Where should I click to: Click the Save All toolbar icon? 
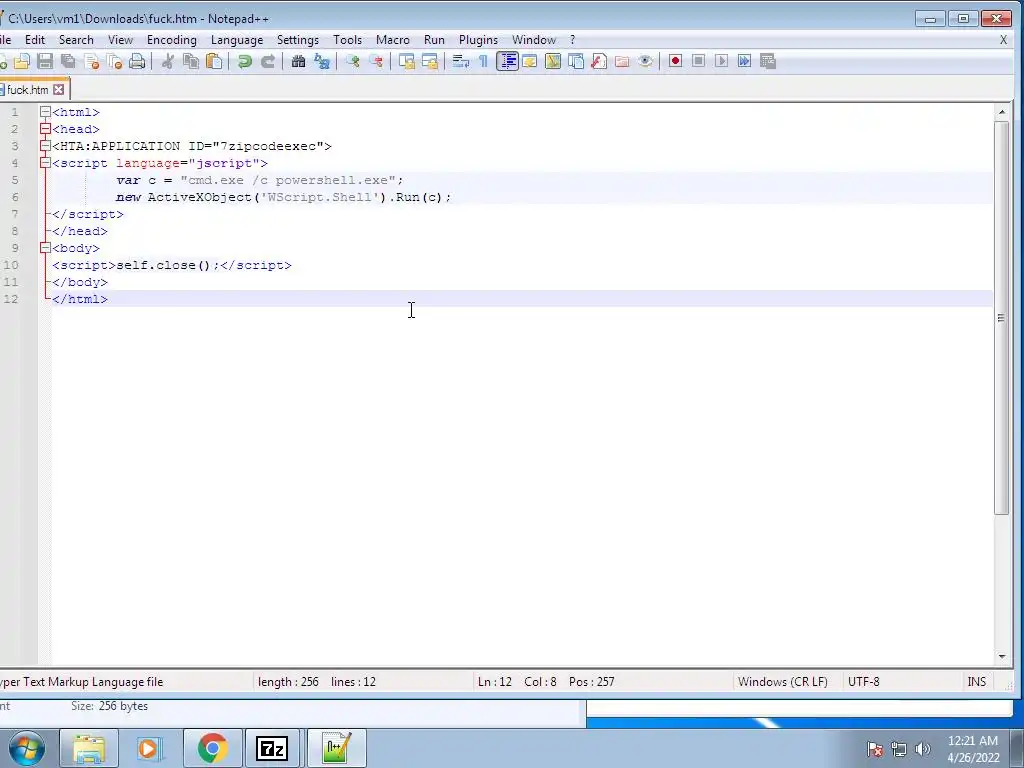coord(68,61)
